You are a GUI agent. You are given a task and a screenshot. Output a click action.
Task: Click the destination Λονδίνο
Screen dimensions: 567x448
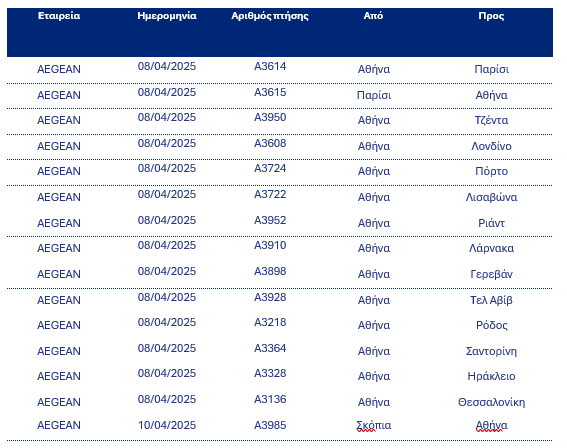tap(491, 146)
